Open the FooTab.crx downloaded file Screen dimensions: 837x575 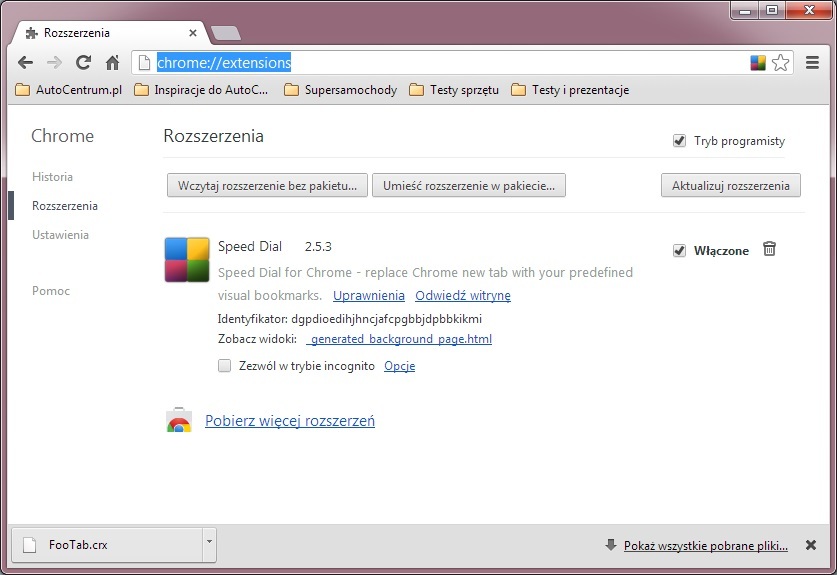(x=107, y=545)
